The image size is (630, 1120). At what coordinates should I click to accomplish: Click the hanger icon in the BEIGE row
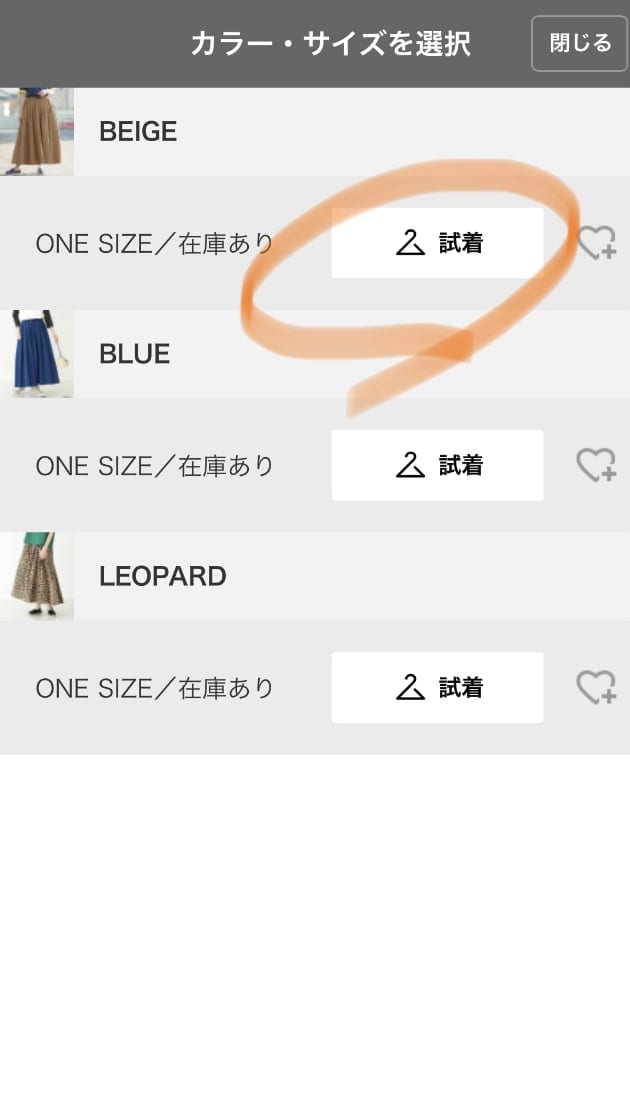[x=410, y=243]
